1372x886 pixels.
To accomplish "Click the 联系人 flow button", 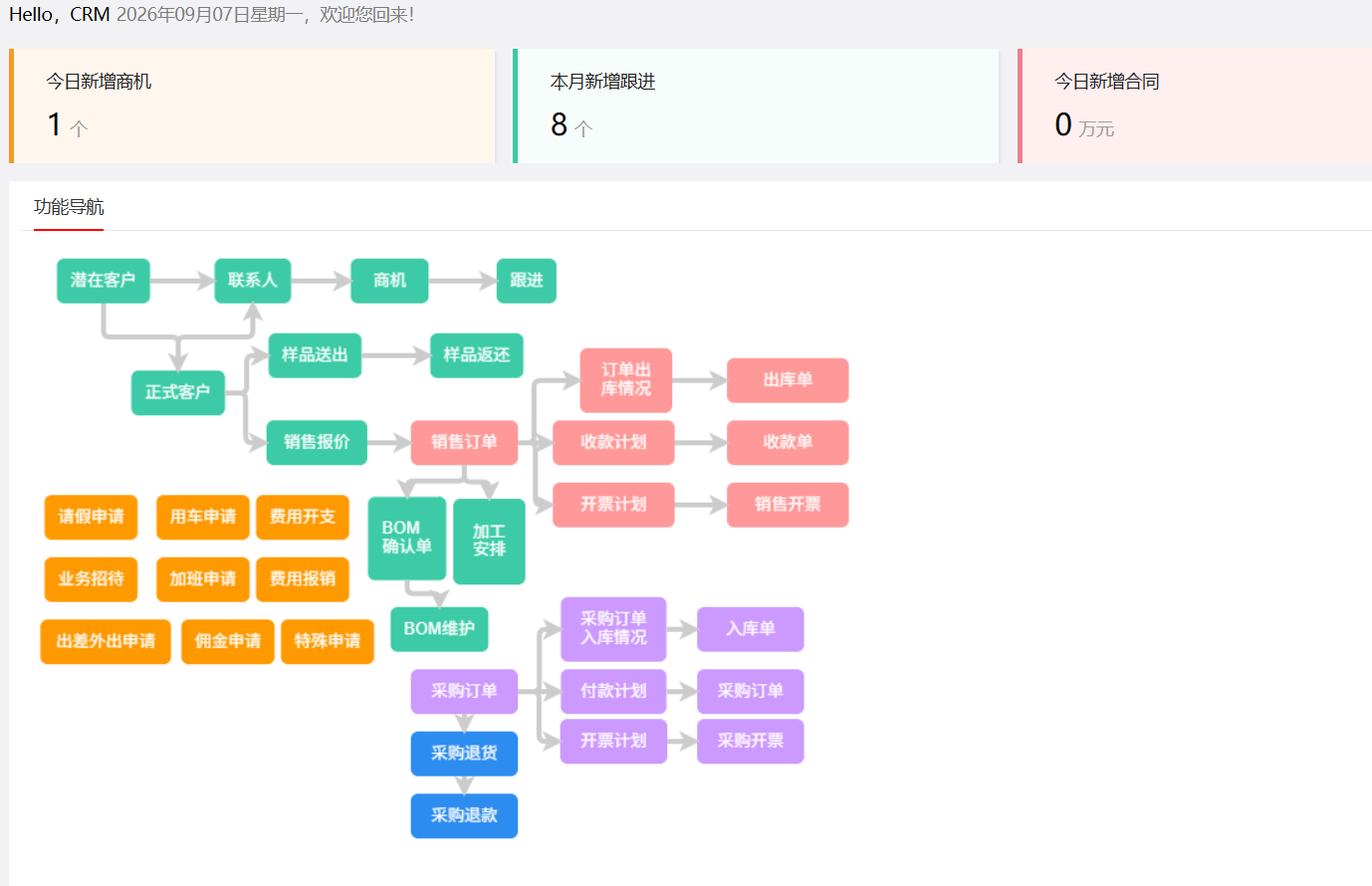I will click(253, 281).
